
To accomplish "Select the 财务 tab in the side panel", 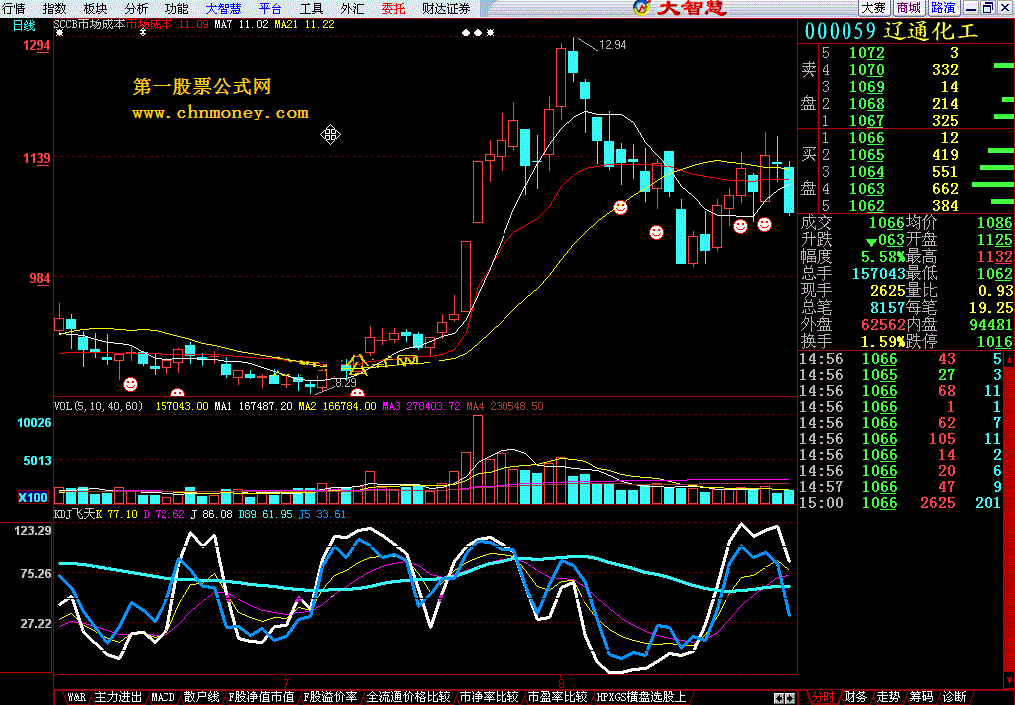I will pyautogui.click(x=856, y=697).
